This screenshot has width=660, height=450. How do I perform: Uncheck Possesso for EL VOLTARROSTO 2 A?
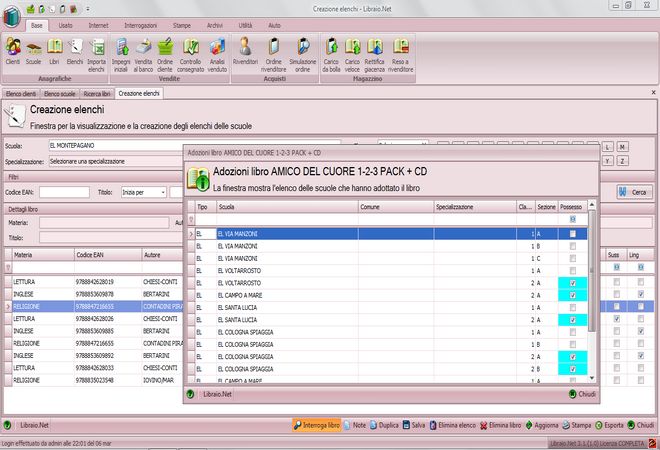click(x=572, y=283)
